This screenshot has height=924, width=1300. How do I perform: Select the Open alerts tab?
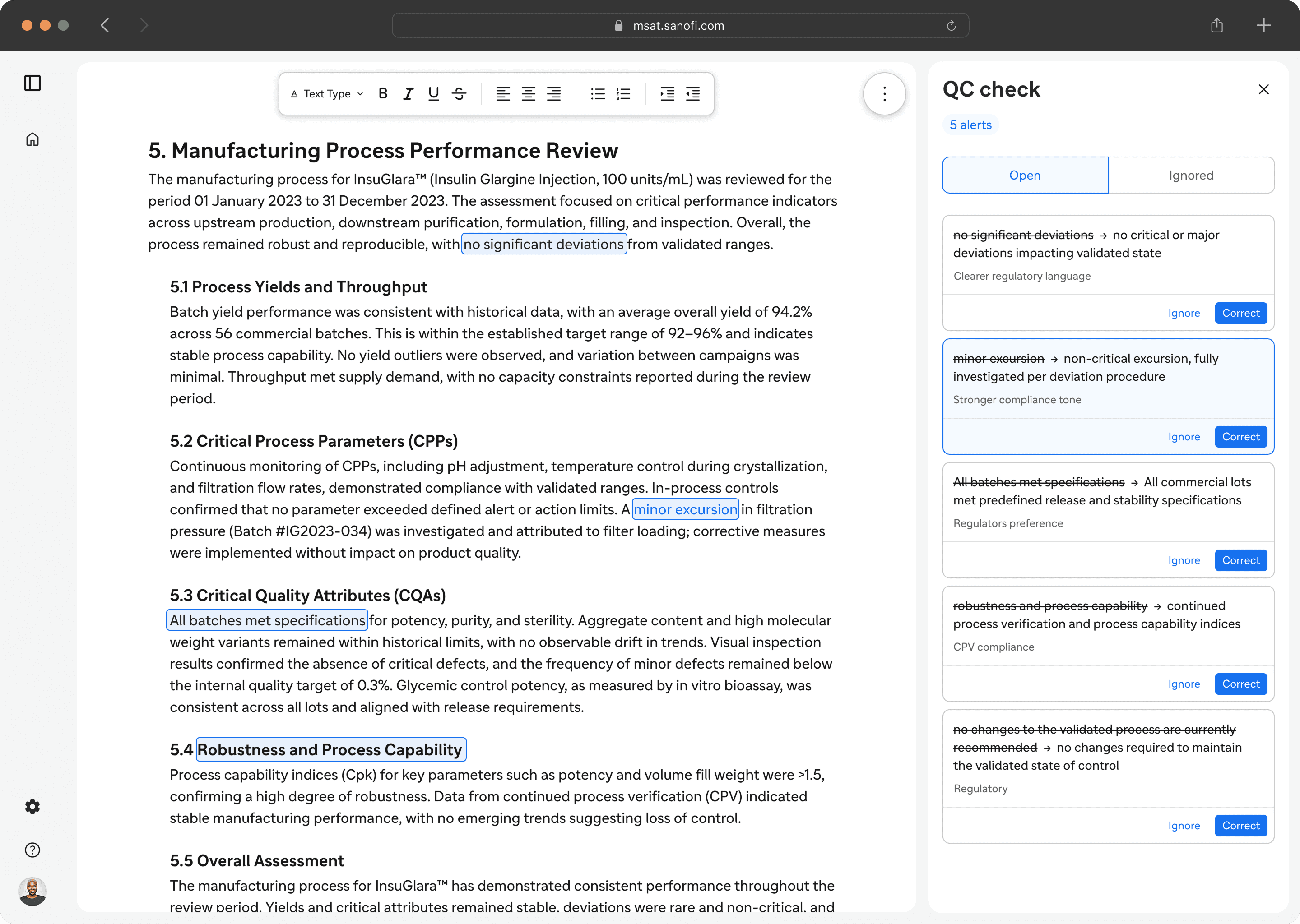coord(1025,175)
